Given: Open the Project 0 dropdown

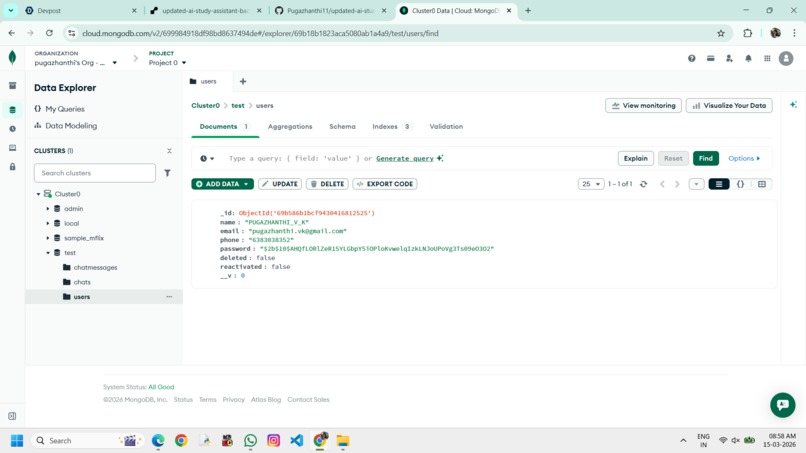Looking at the screenshot, I should [167, 63].
